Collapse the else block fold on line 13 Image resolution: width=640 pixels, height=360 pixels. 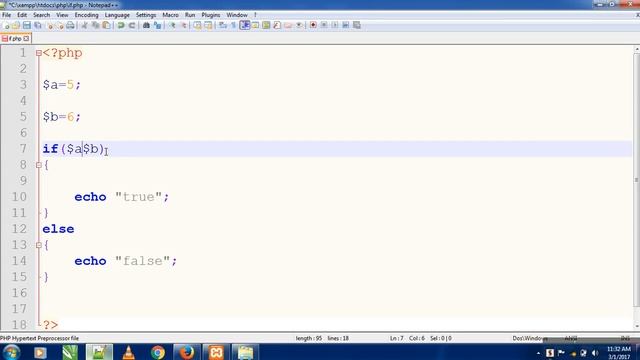point(39,245)
